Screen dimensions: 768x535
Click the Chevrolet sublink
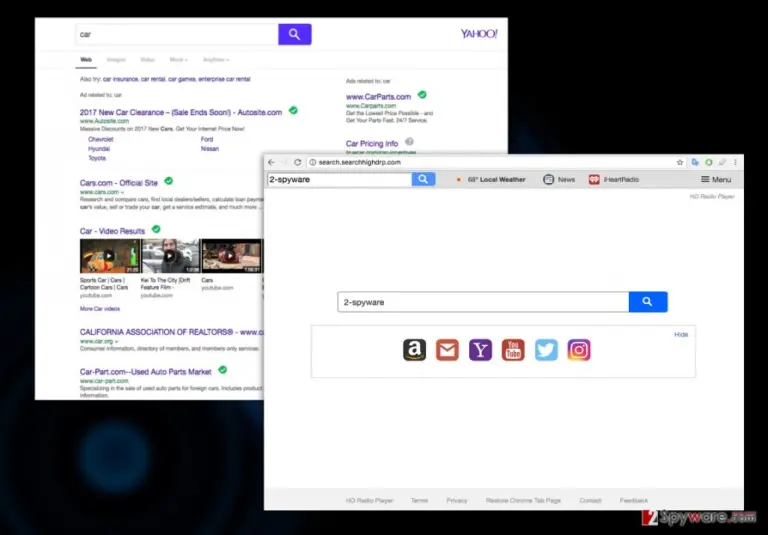101,139
